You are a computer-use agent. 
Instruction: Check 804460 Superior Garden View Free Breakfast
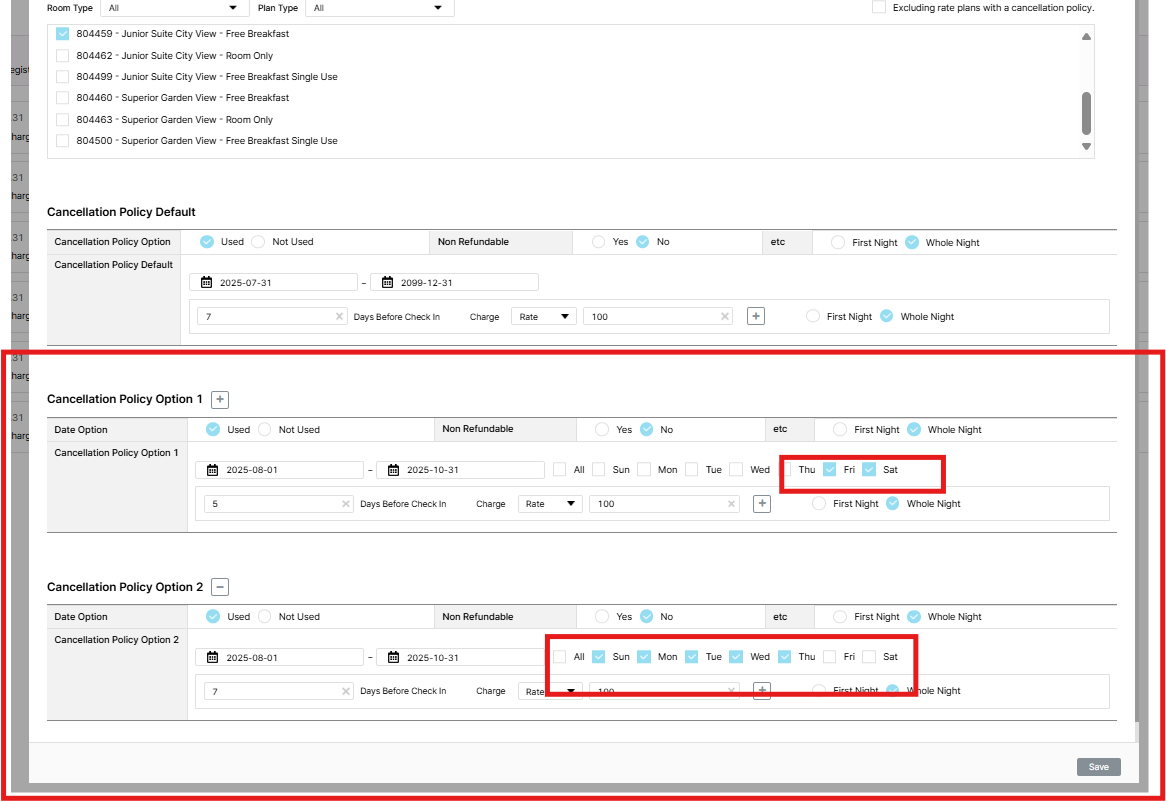pos(62,97)
